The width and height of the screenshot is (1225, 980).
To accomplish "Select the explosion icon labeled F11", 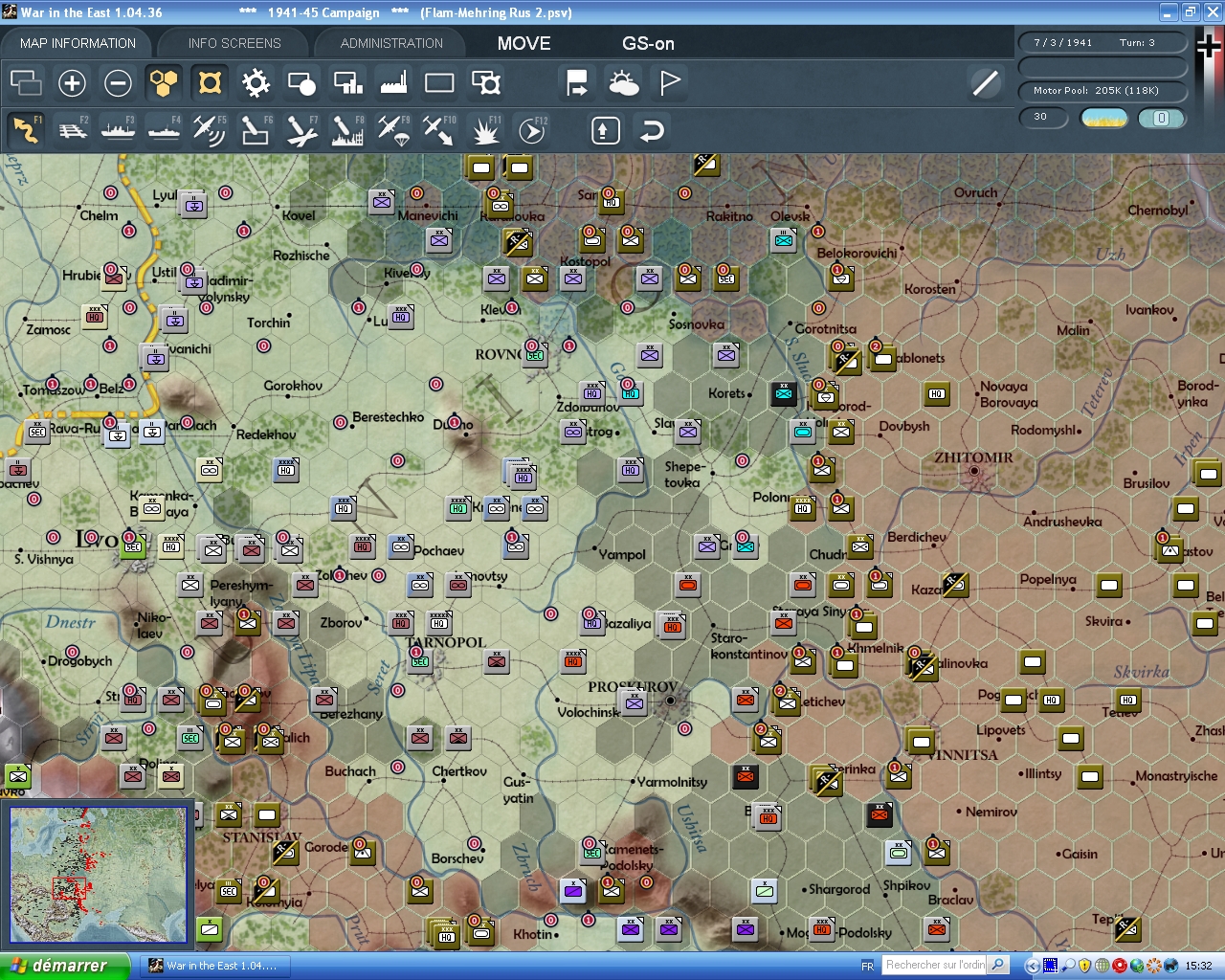I will [485, 129].
